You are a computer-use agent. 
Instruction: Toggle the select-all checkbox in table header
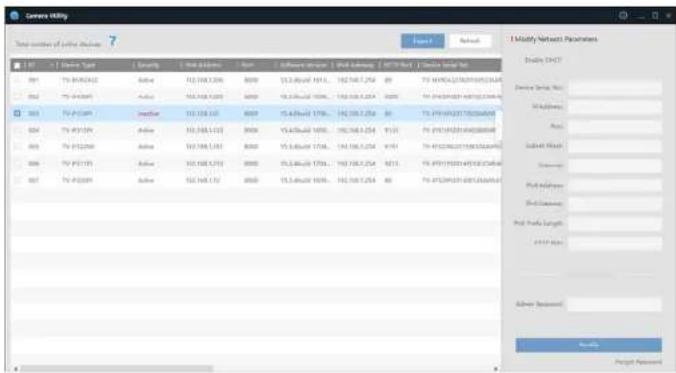coord(17,66)
